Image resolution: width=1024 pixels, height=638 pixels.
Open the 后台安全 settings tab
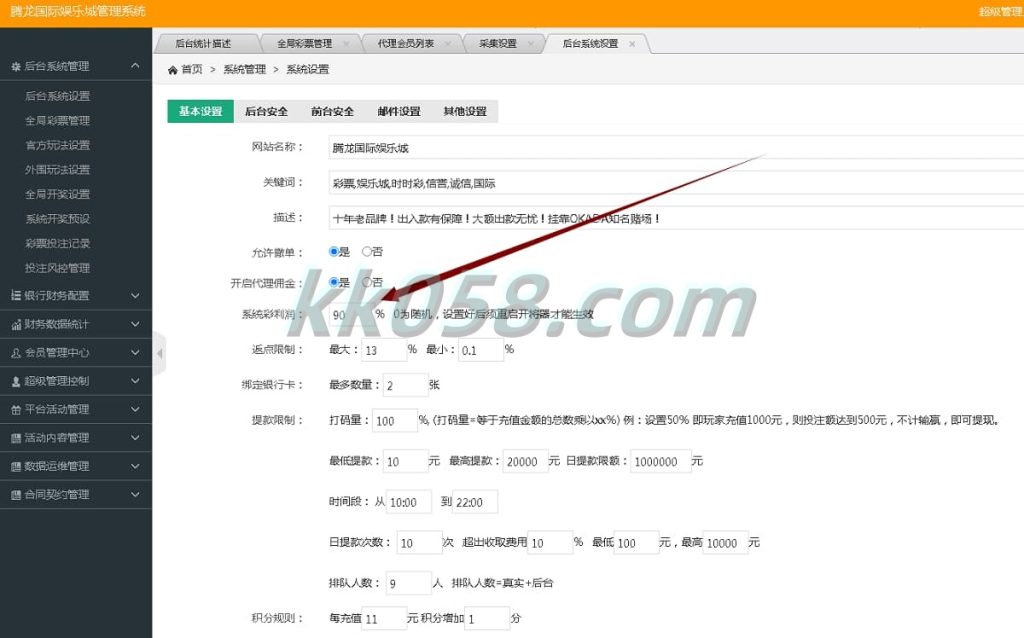pyautogui.click(x=266, y=111)
